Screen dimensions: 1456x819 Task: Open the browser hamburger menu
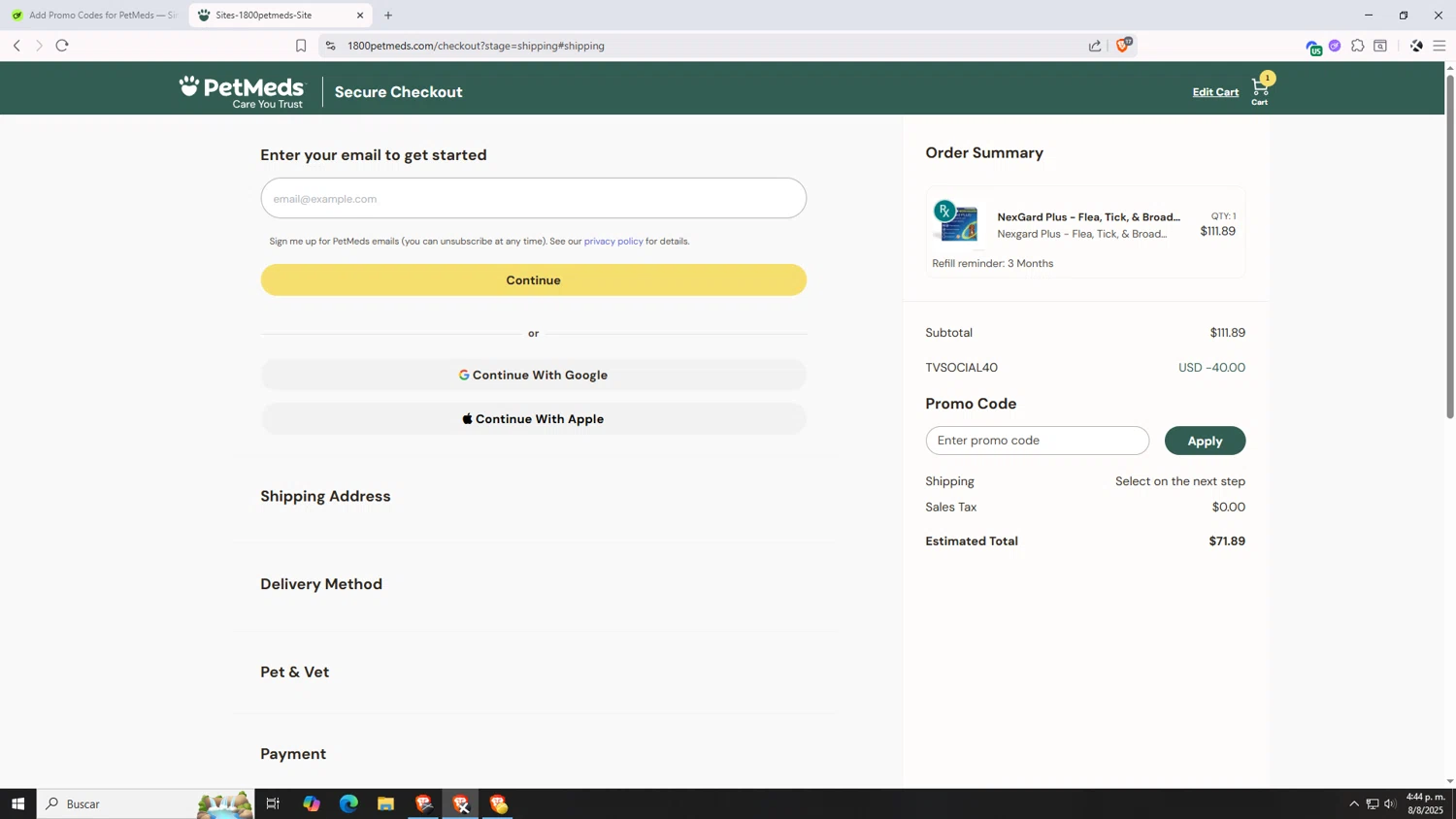[1439, 46]
